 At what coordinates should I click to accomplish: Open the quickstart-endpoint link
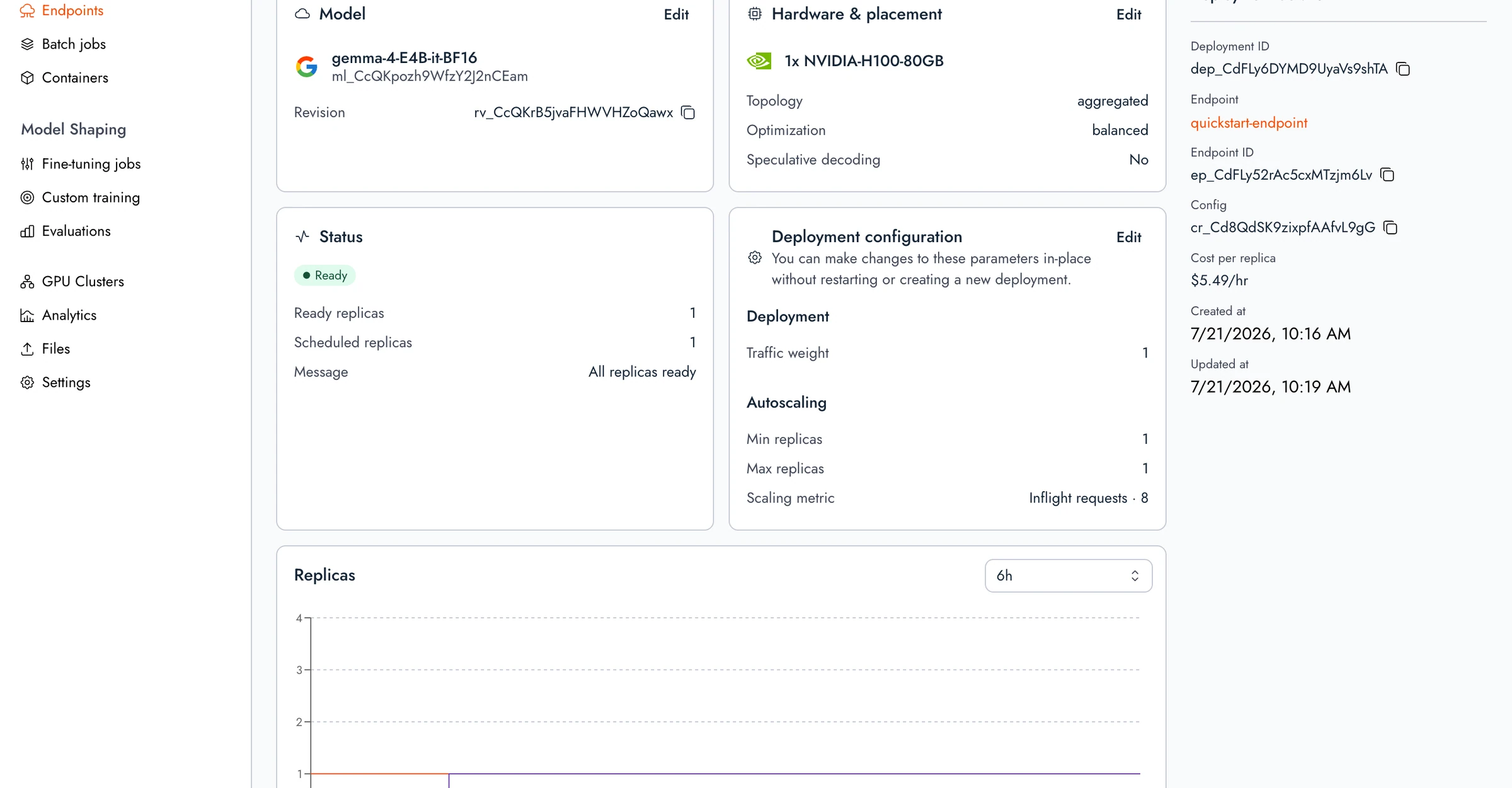[x=1249, y=123]
